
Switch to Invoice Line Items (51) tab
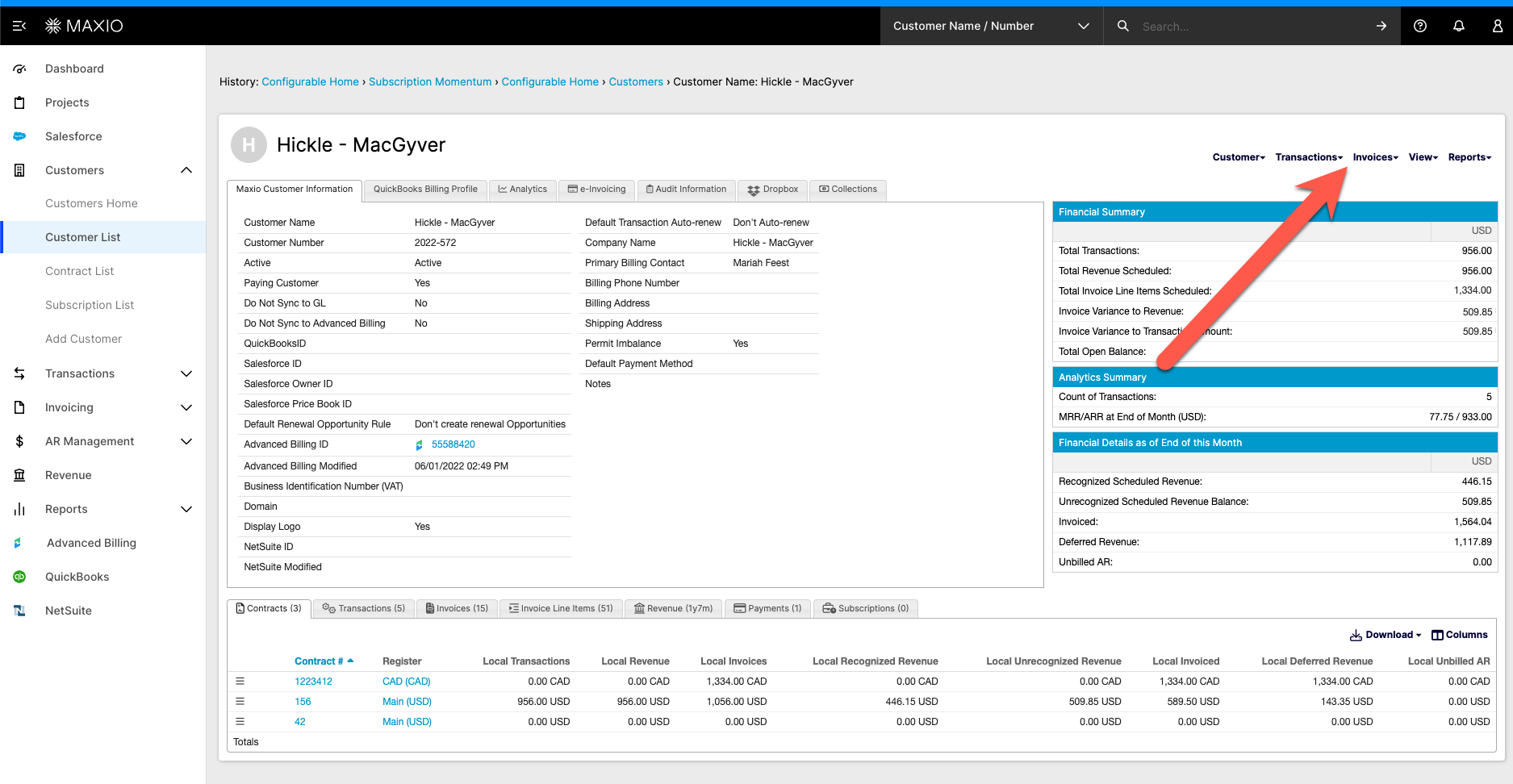[x=561, y=608]
